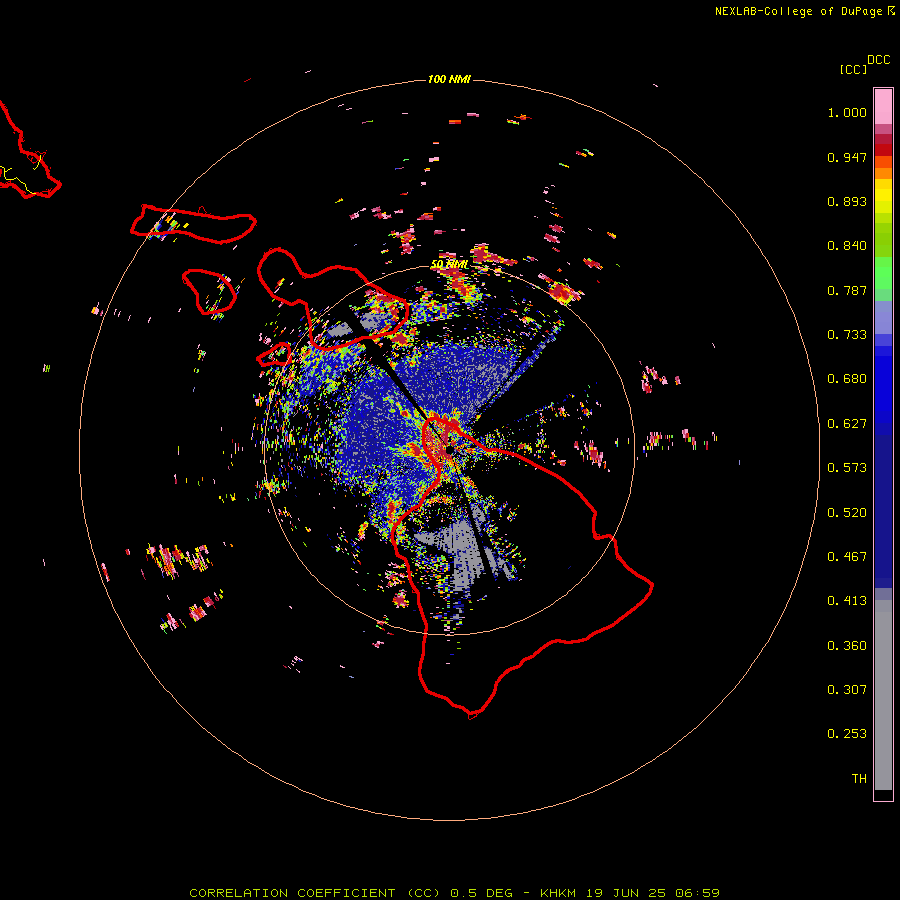Click the 0.787 value on the color scale
Viewport: 900px width, 900px height.
point(847,290)
